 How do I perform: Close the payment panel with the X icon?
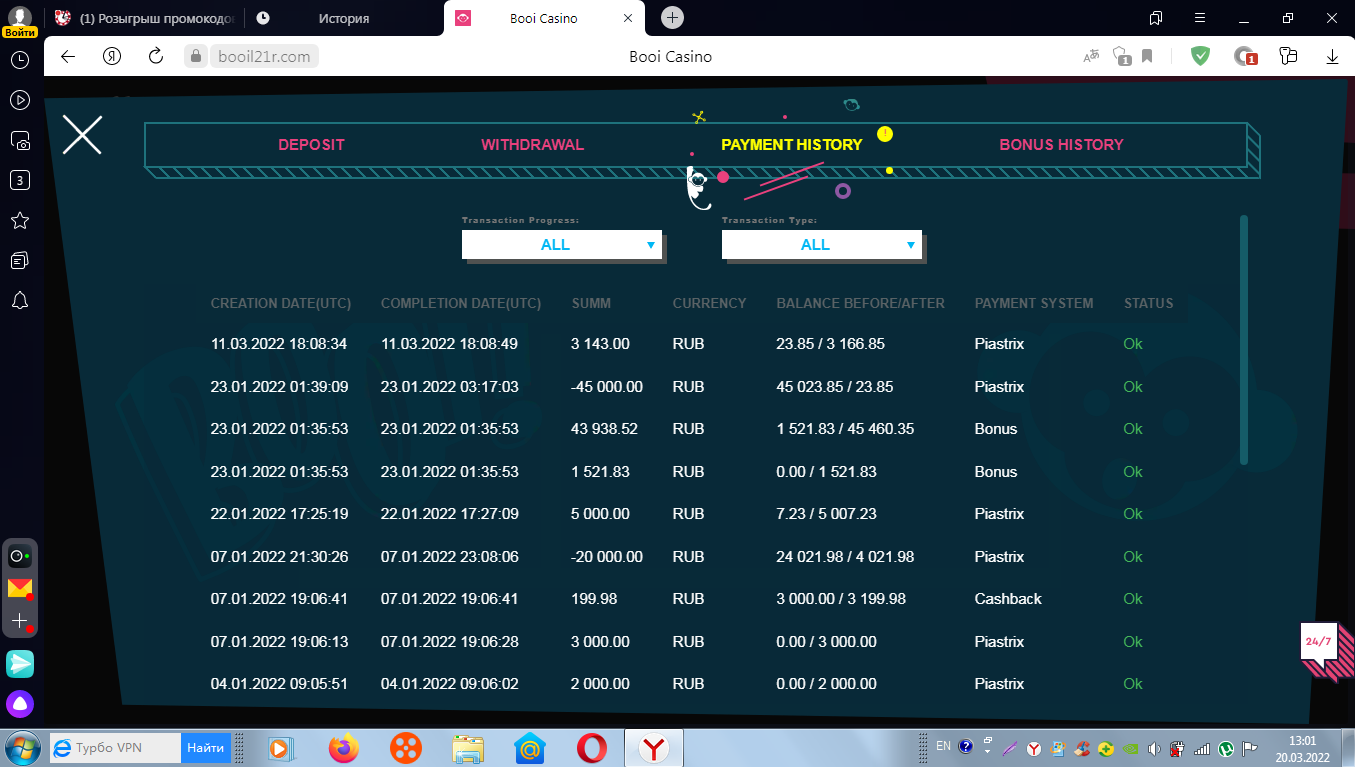coord(82,134)
